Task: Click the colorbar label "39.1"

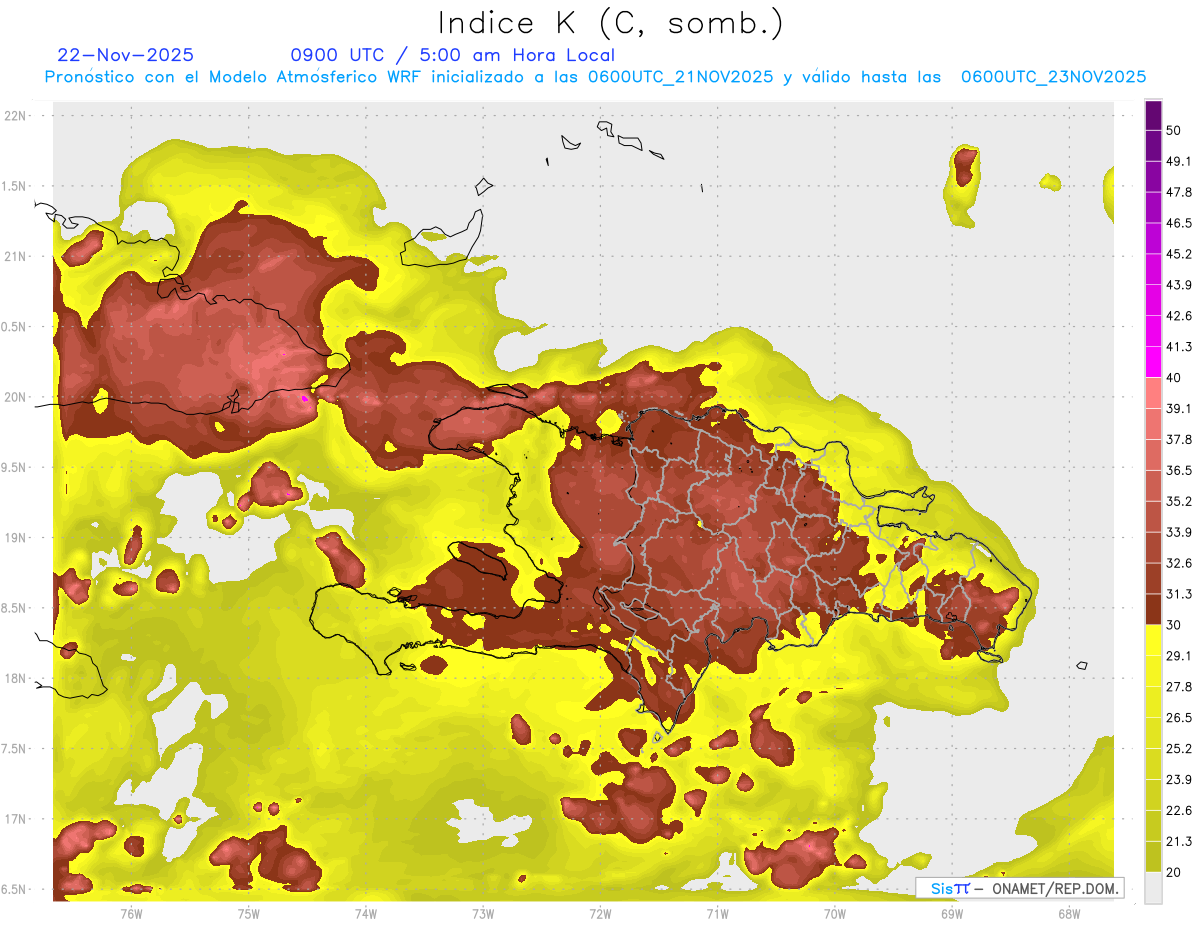Action: (x=1178, y=408)
